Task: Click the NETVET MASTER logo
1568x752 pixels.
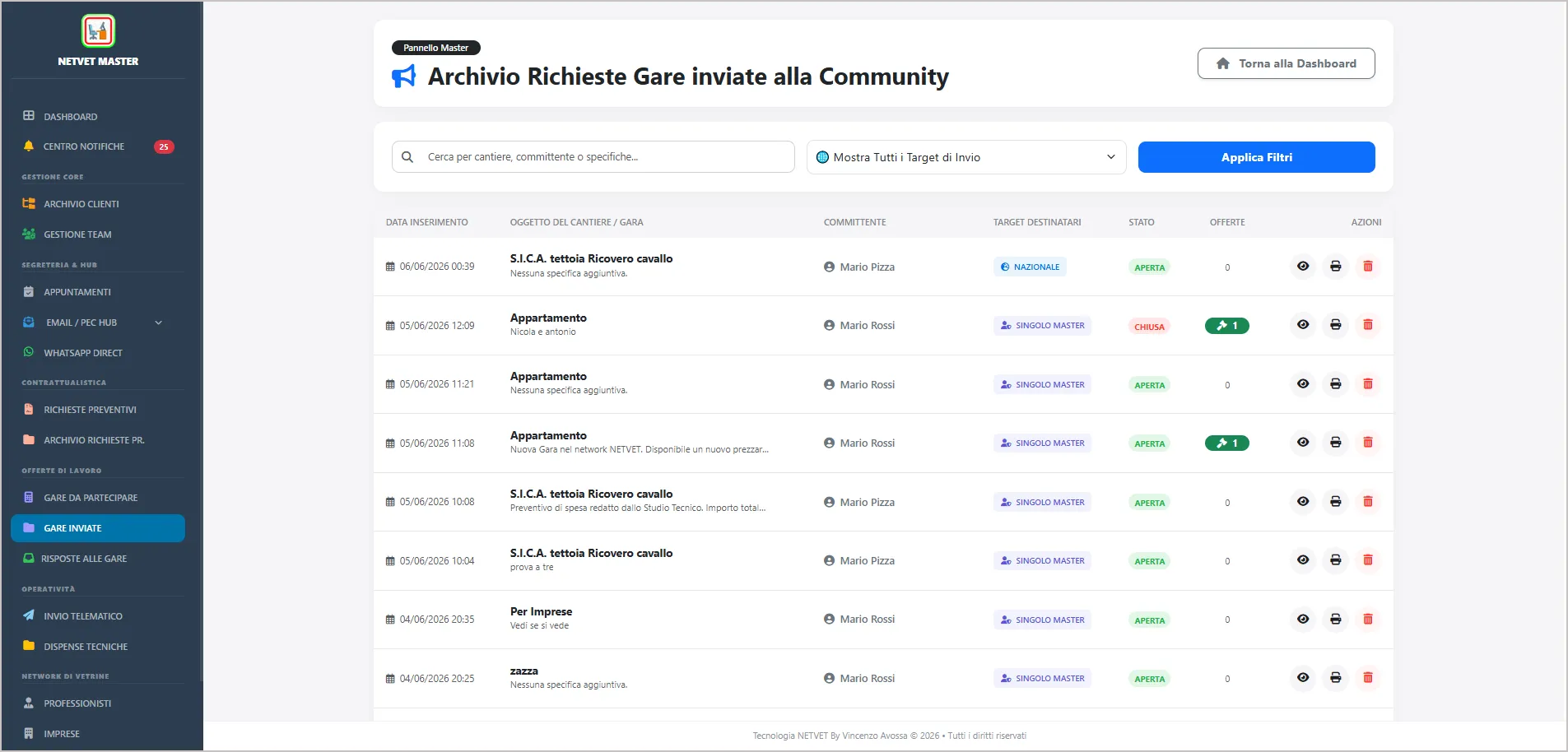Action: 98,31
